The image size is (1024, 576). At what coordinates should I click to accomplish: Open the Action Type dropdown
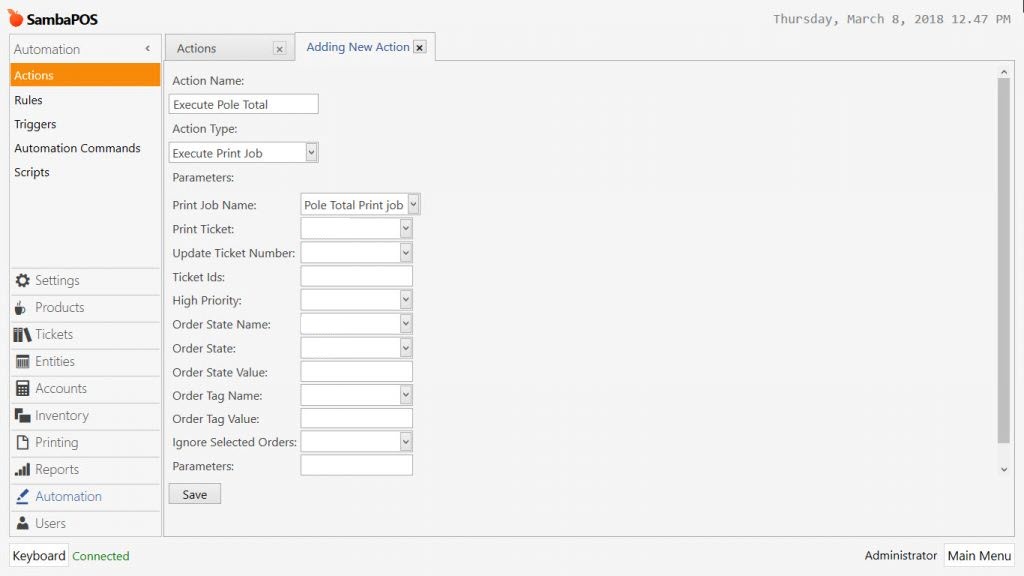[x=310, y=152]
